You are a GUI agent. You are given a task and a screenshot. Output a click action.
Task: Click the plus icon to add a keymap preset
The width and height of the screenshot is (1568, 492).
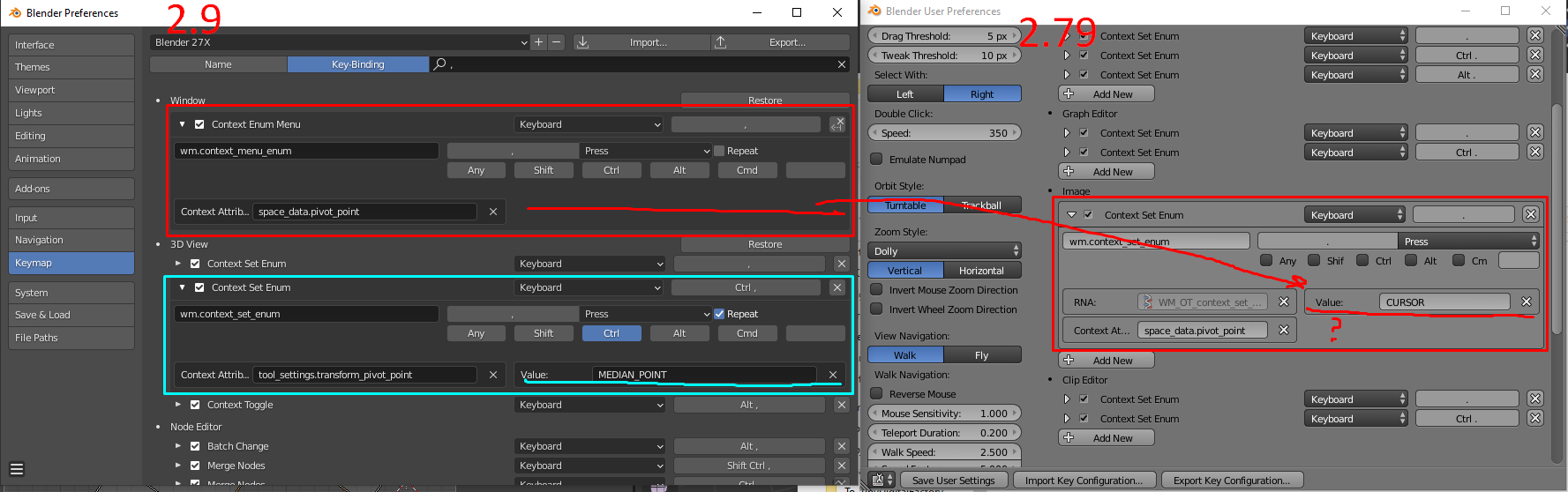[x=538, y=42]
